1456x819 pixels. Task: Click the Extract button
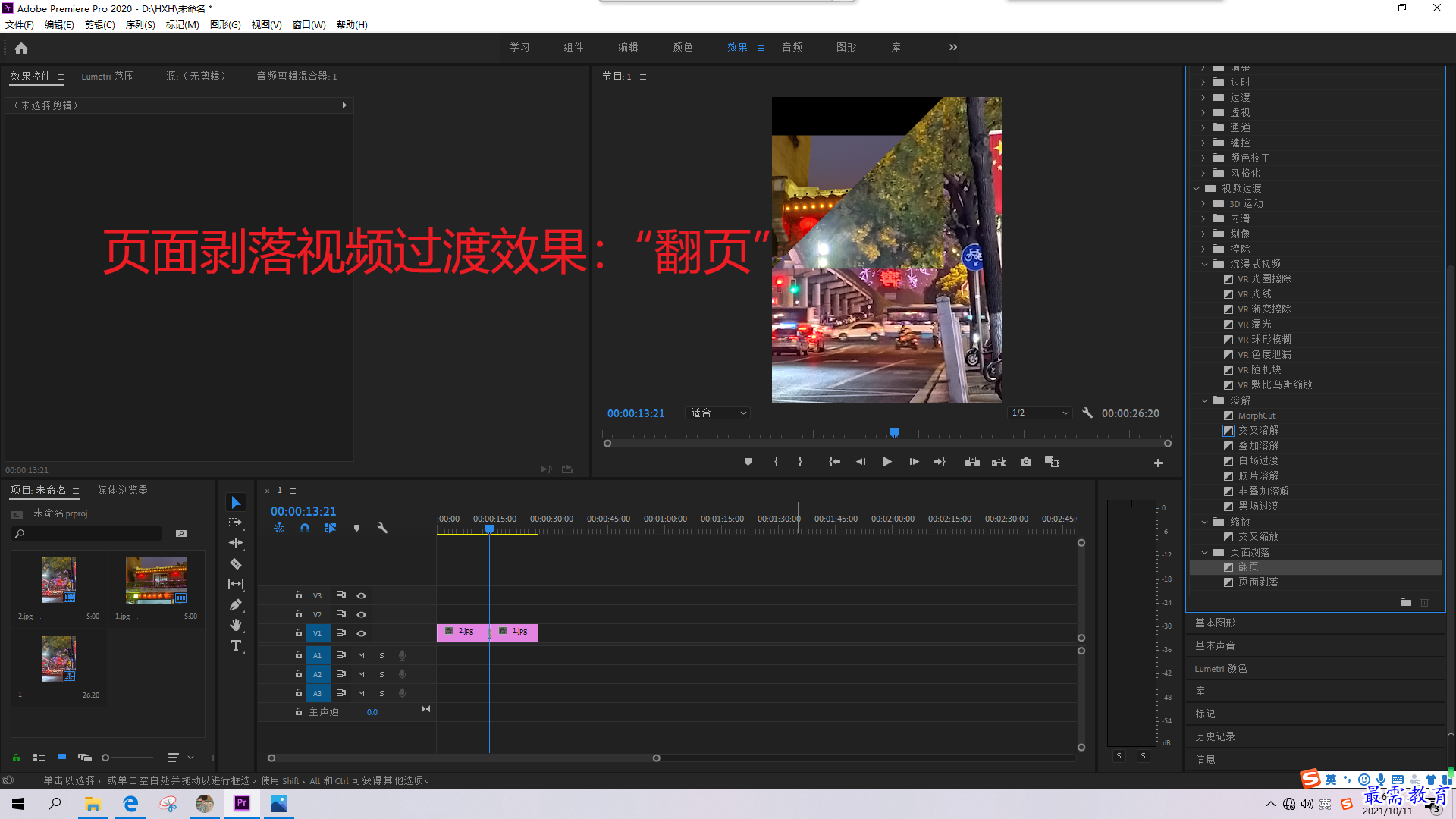point(999,462)
